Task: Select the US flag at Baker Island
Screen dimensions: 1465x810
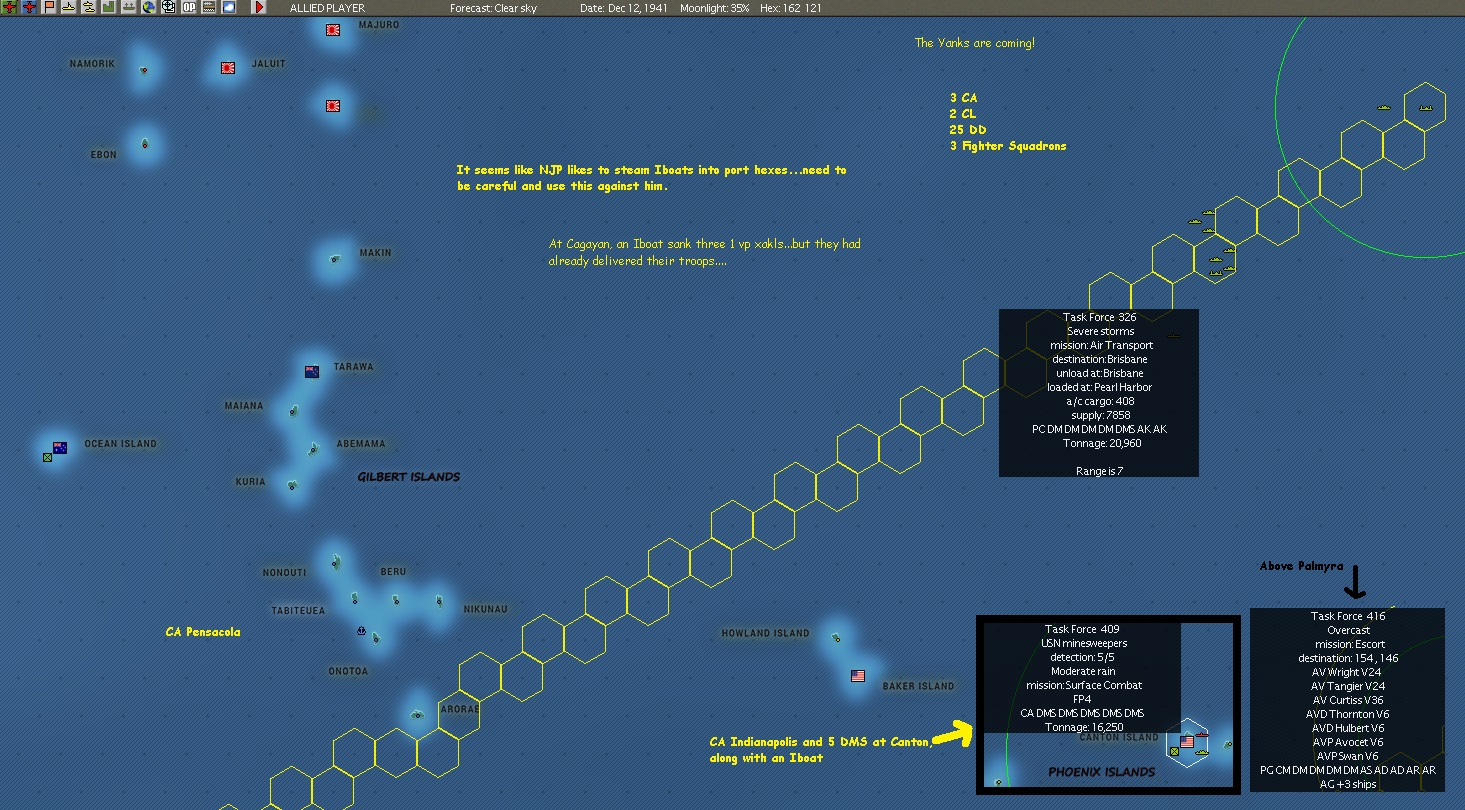Action: pos(858,676)
